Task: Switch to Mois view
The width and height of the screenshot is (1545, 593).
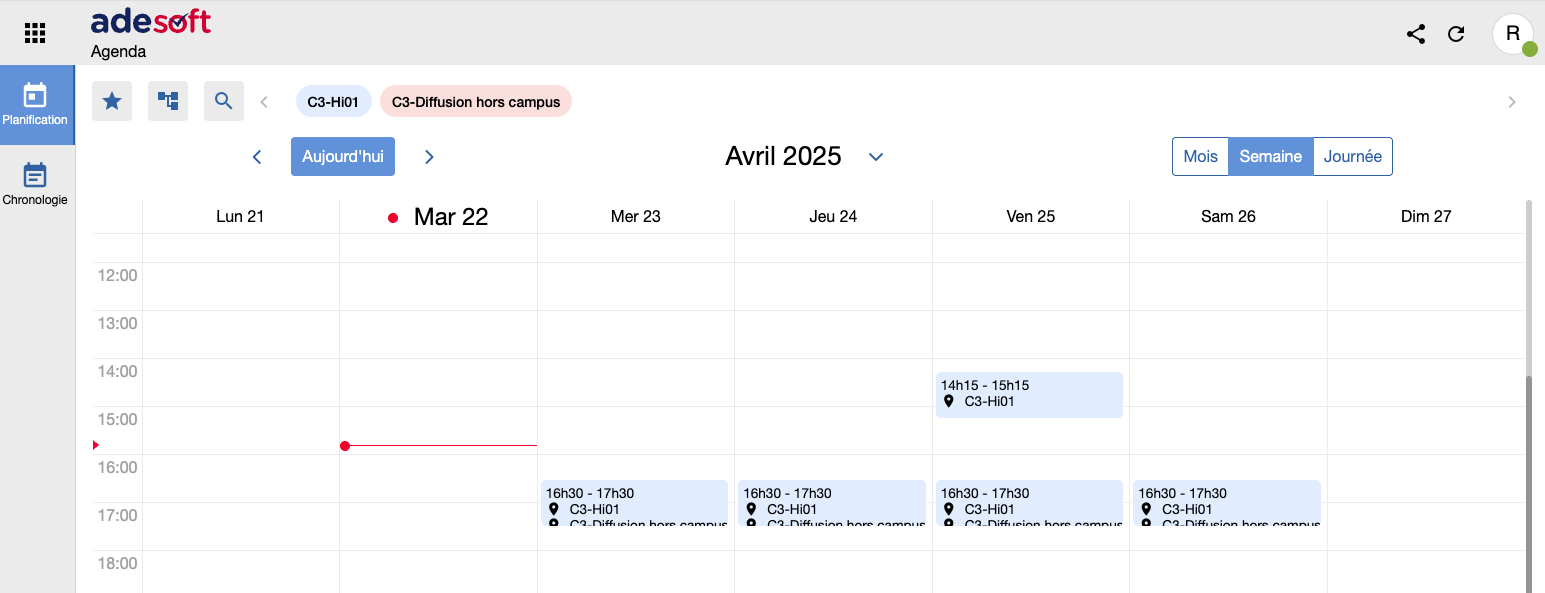Action: (1200, 157)
